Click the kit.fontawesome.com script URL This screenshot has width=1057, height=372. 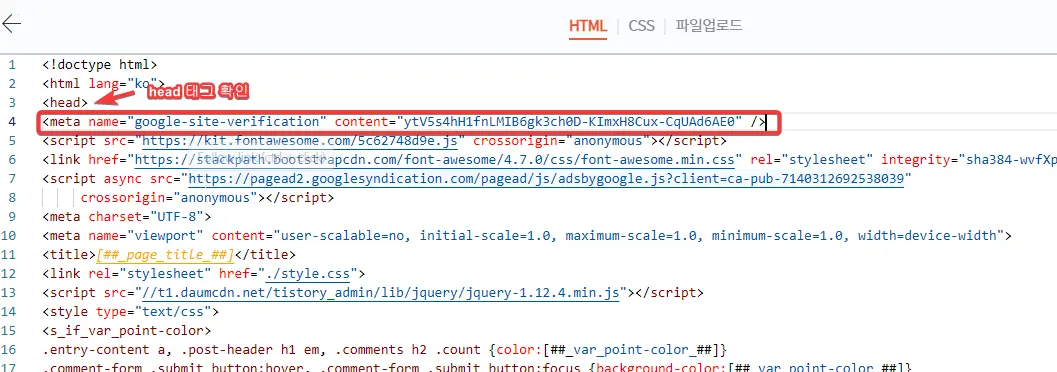[x=300, y=141]
